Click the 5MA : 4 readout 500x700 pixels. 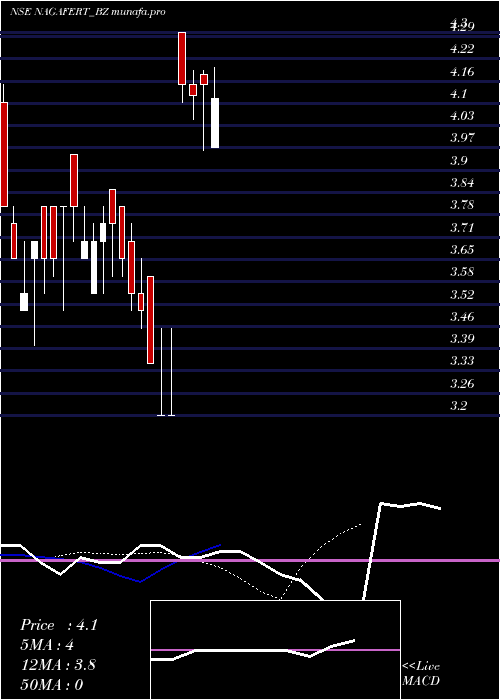[x=47, y=645]
